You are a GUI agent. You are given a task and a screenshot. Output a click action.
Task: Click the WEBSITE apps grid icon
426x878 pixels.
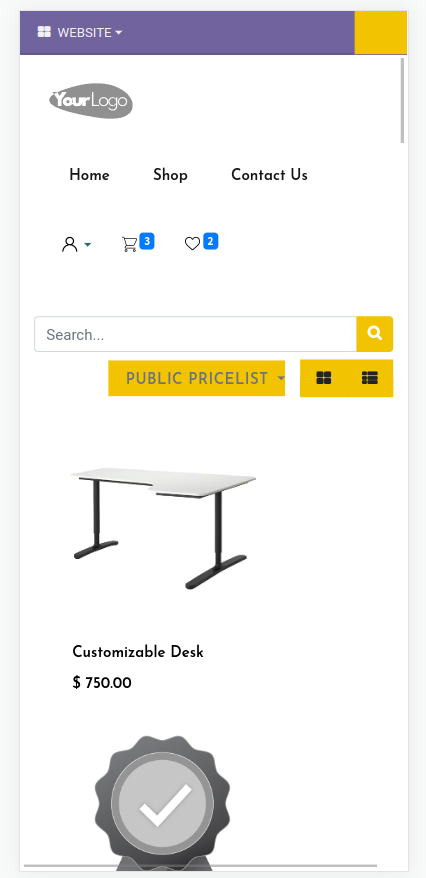tap(44, 32)
